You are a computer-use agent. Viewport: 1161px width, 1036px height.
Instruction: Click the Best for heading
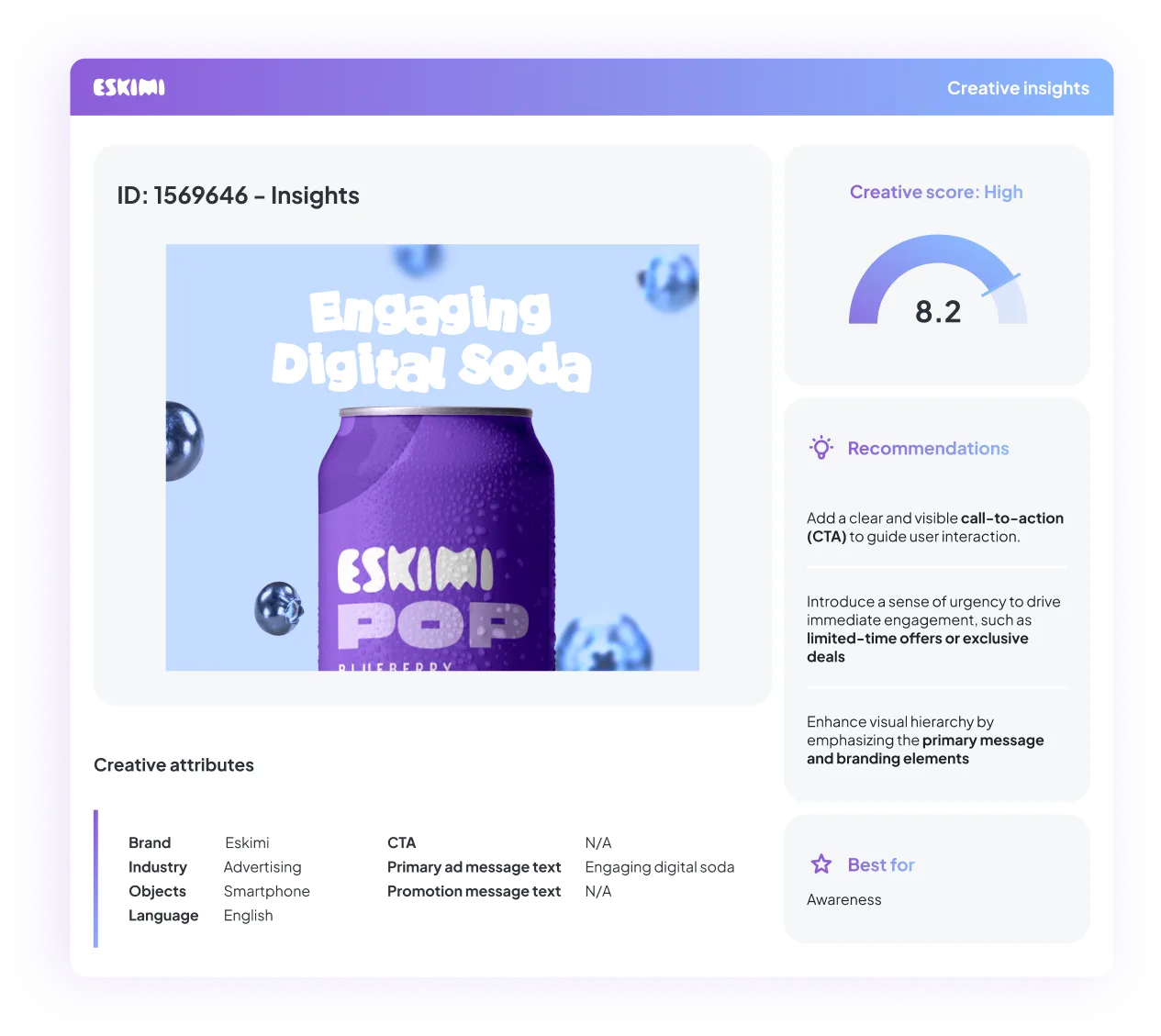[x=881, y=864]
